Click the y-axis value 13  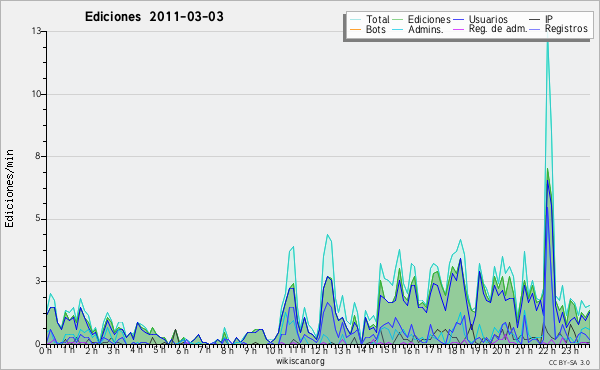36,31
